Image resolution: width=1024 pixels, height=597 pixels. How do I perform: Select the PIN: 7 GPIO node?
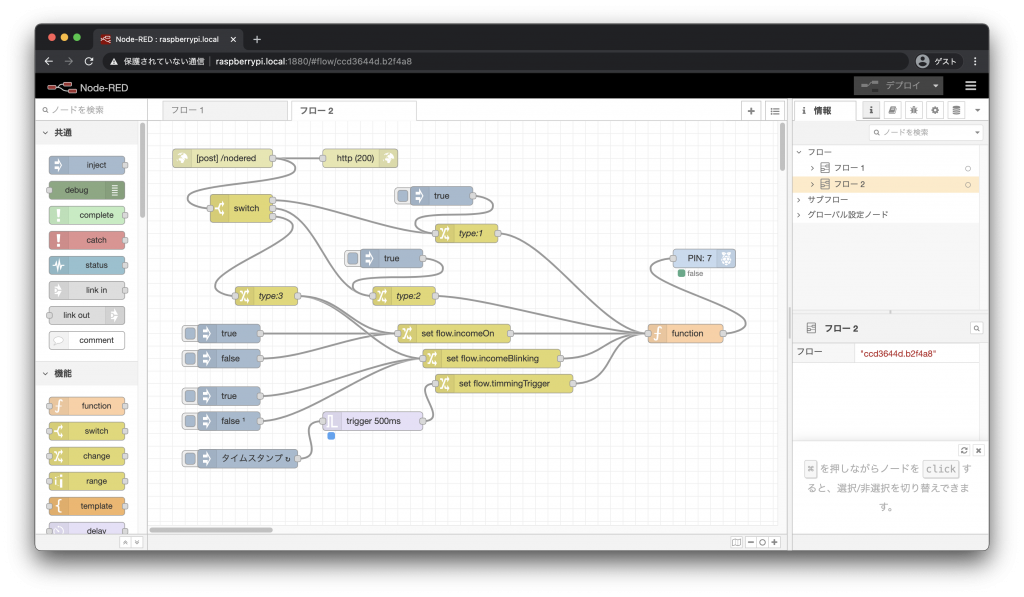704,258
